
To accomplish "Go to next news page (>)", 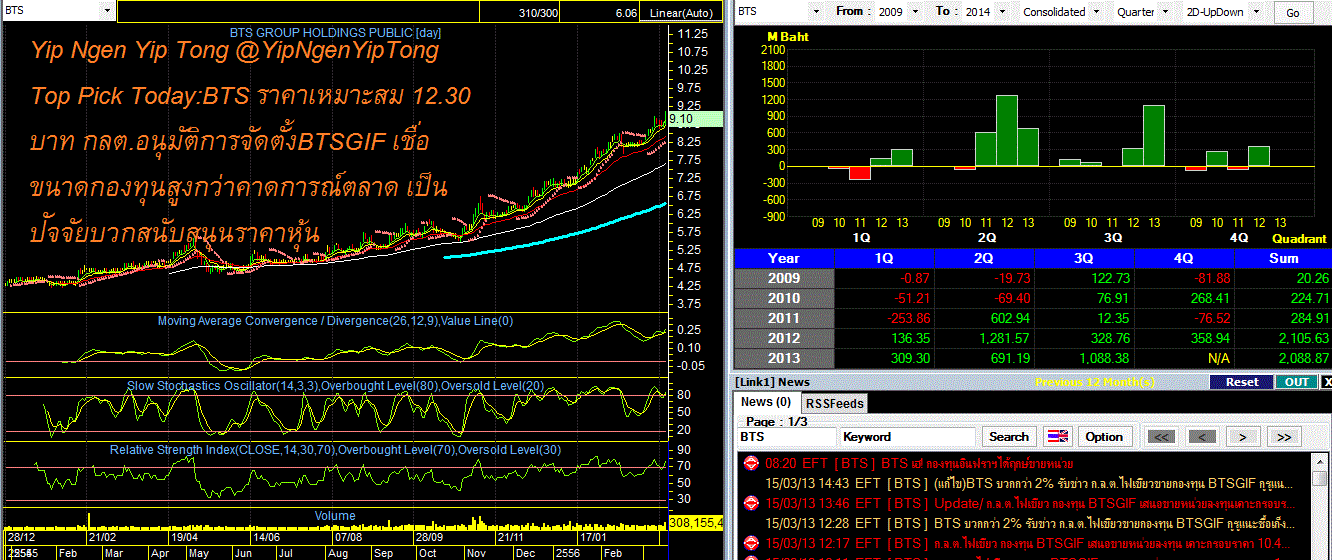I will click(x=1243, y=437).
